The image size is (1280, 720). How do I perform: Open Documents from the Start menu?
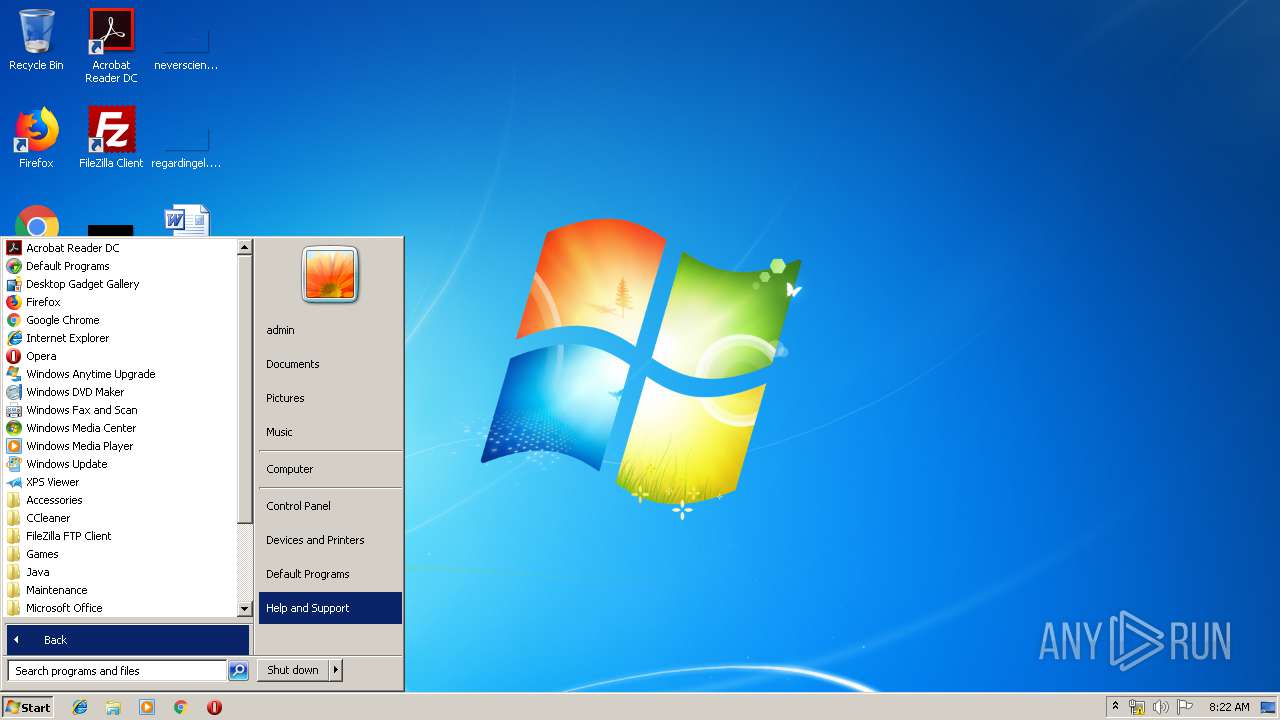point(330,364)
